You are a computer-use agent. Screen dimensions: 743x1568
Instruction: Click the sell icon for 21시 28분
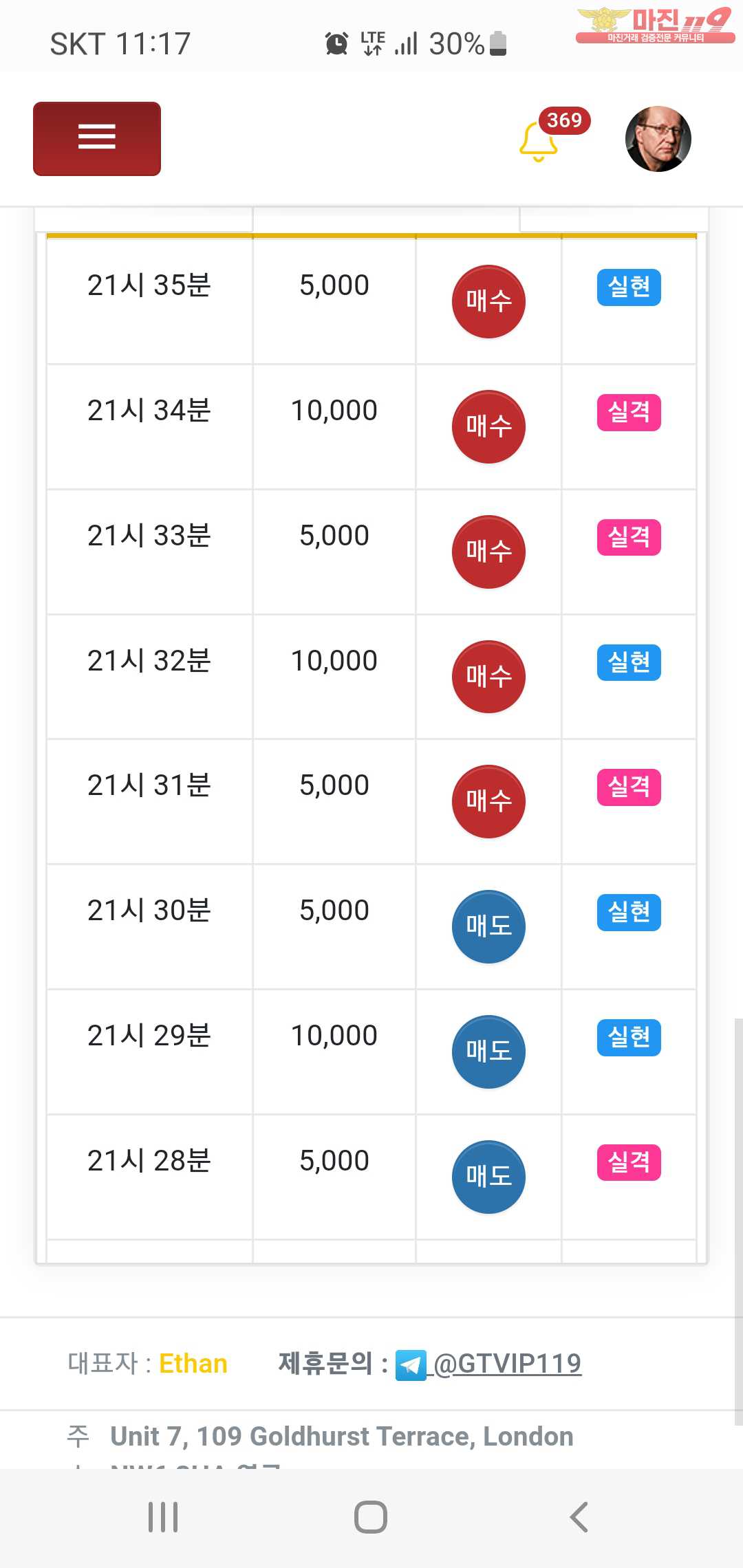point(488,1177)
